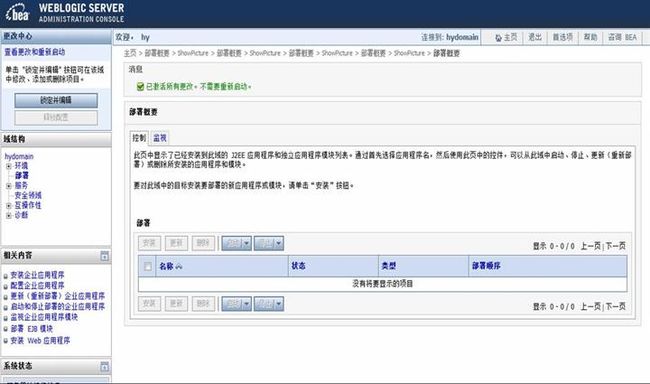Open the 启动 dropdown above the table
Image resolution: width=650 pixels, height=384 pixels.
tap(236, 243)
